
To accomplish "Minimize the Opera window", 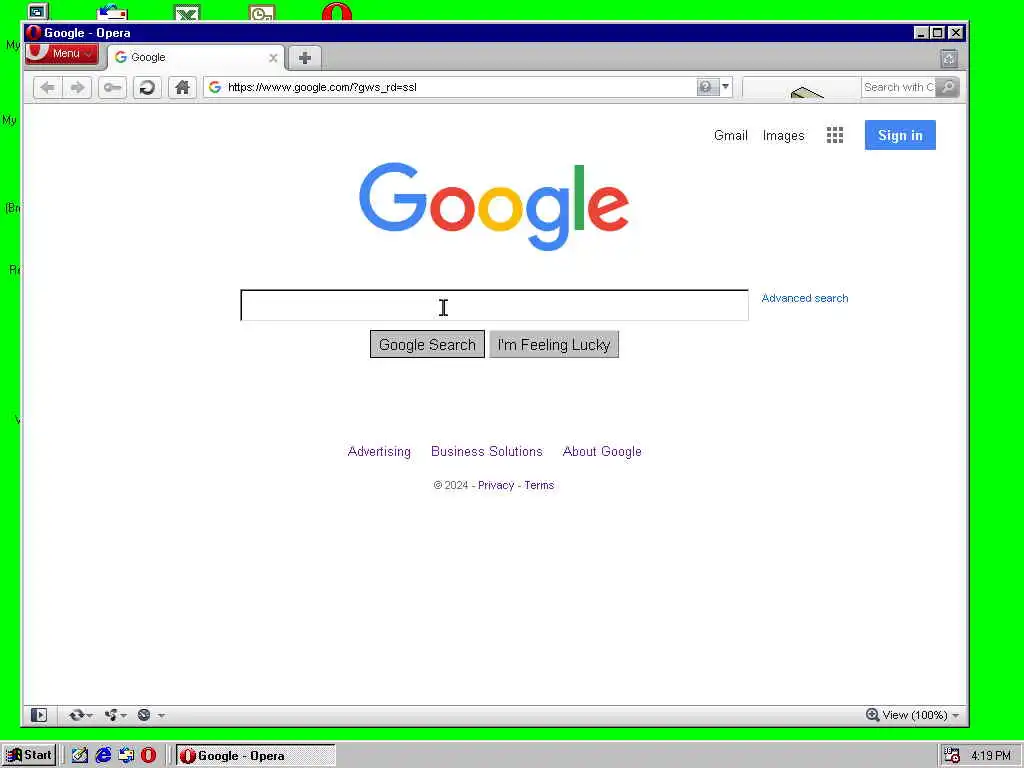I will click(921, 33).
